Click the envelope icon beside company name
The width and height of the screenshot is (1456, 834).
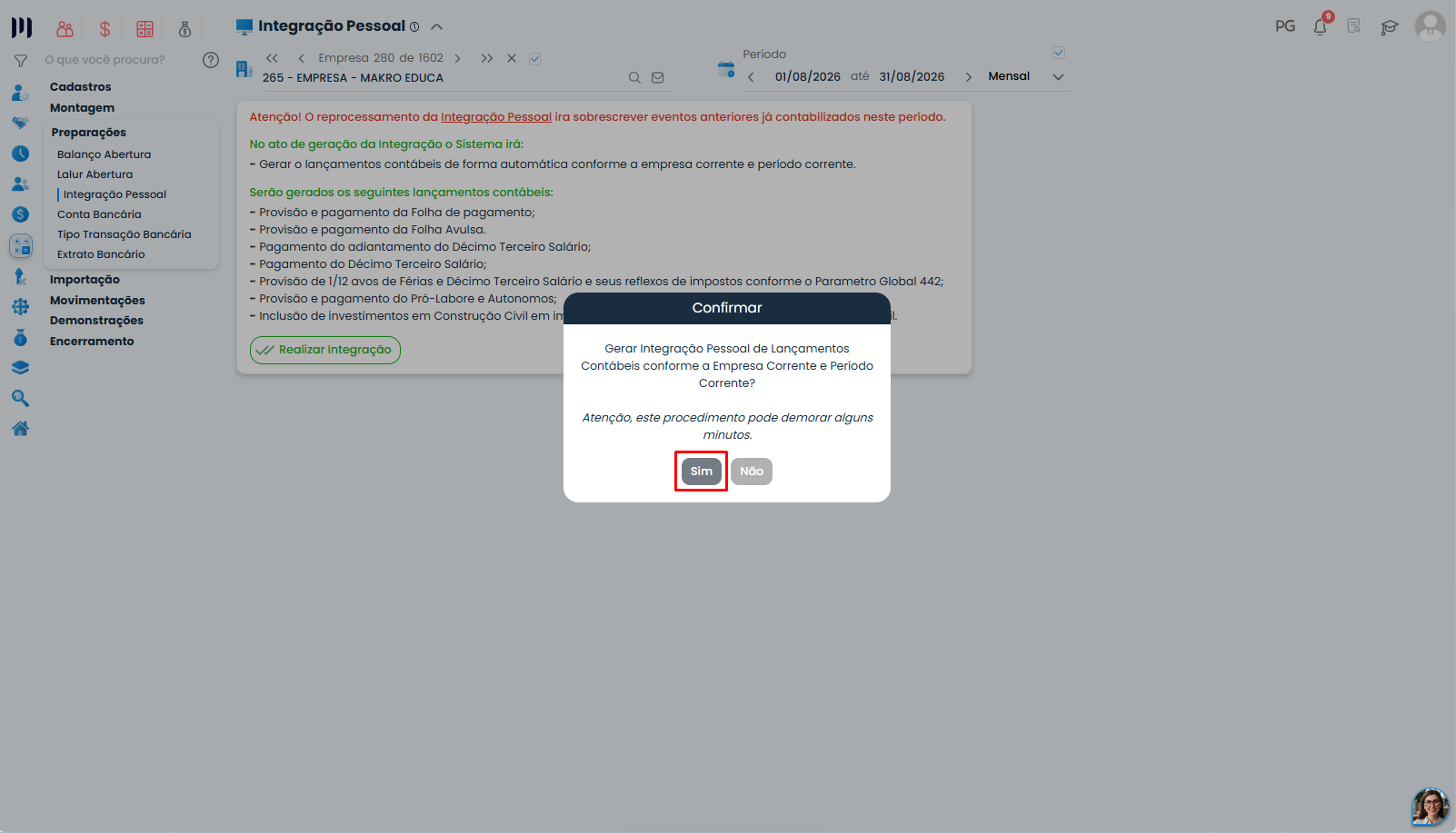coord(657,78)
